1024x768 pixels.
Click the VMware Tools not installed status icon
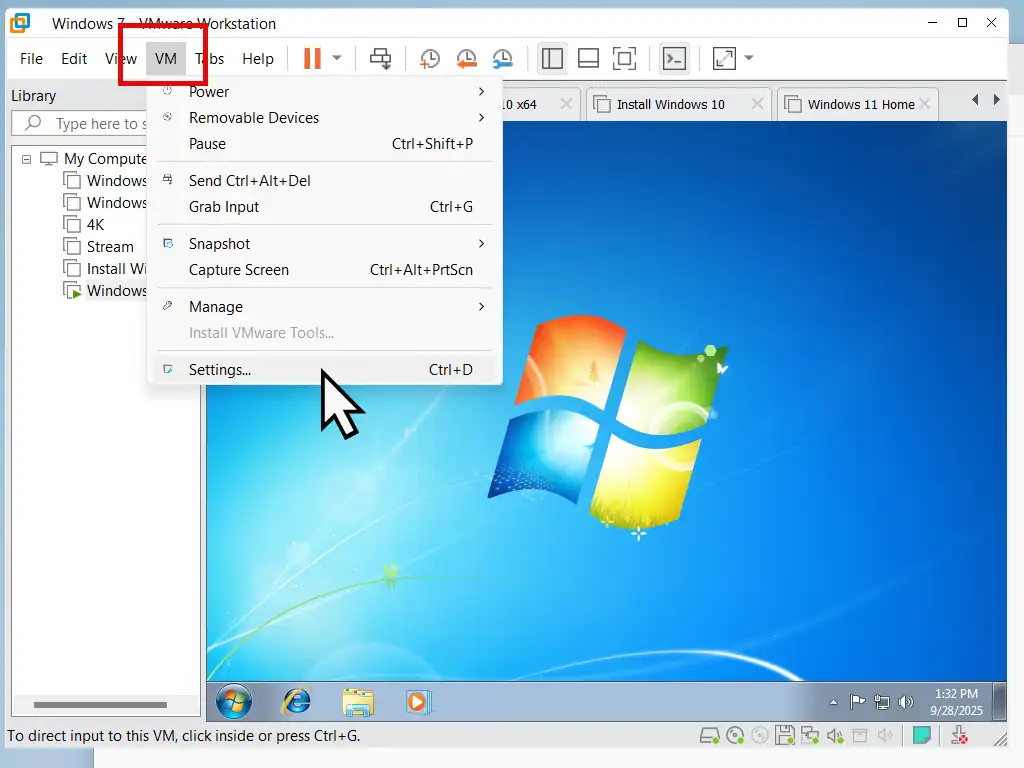pyautogui.click(x=959, y=736)
